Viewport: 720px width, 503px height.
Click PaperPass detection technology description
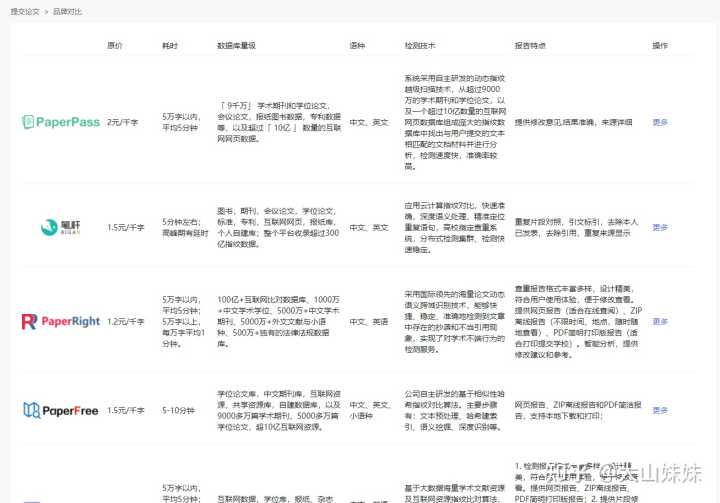point(455,122)
